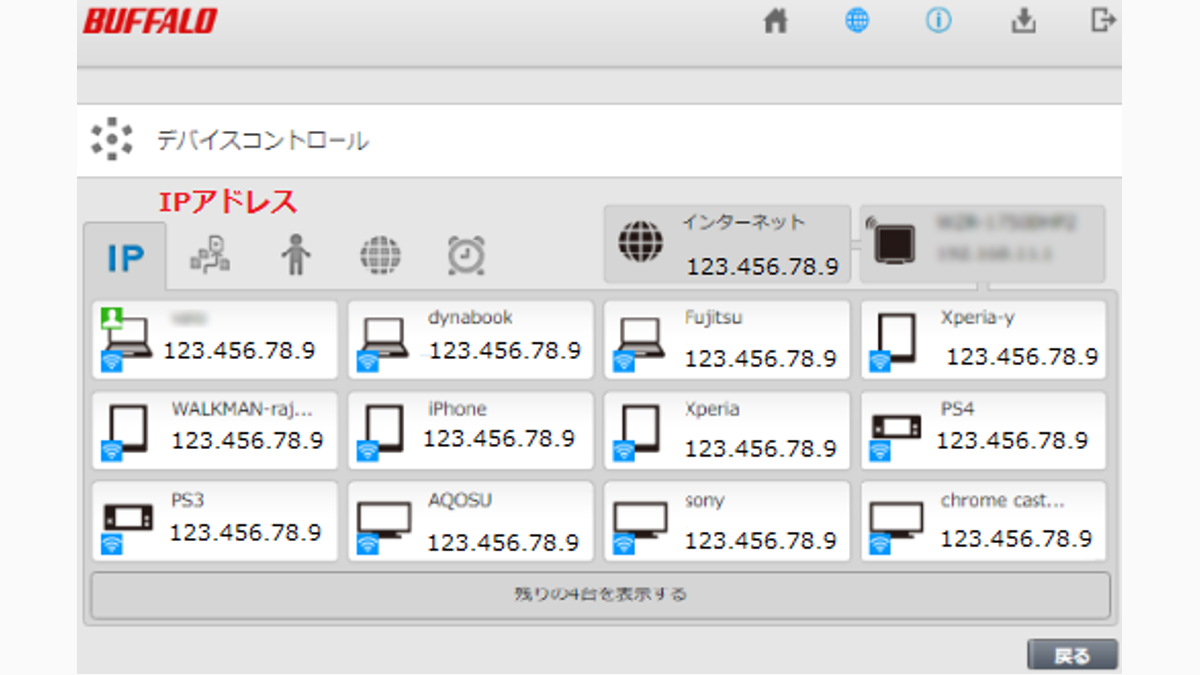Click the PS3 device name

(188, 500)
